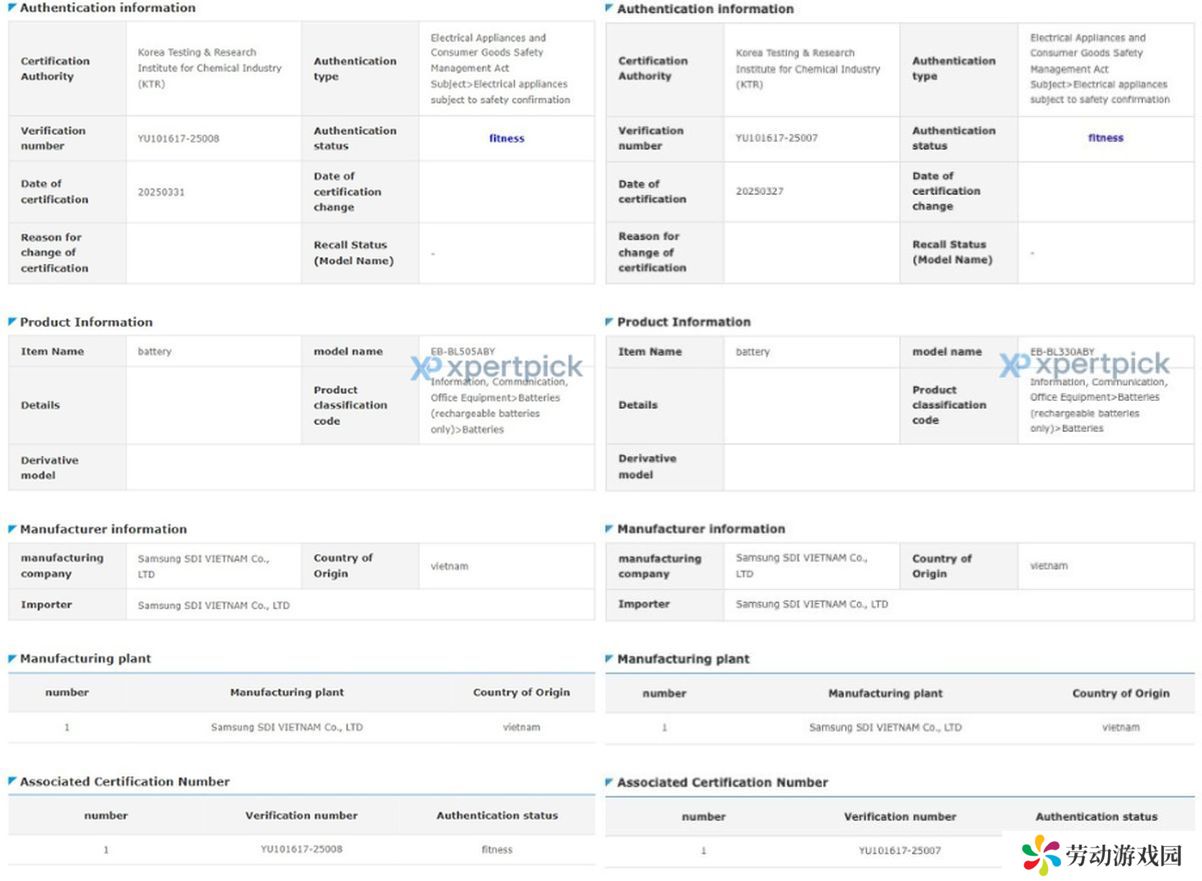The width and height of the screenshot is (1202, 881).
Task: Click "vietnam" in the left Manufacturer information table
Action: tap(449, 567)
